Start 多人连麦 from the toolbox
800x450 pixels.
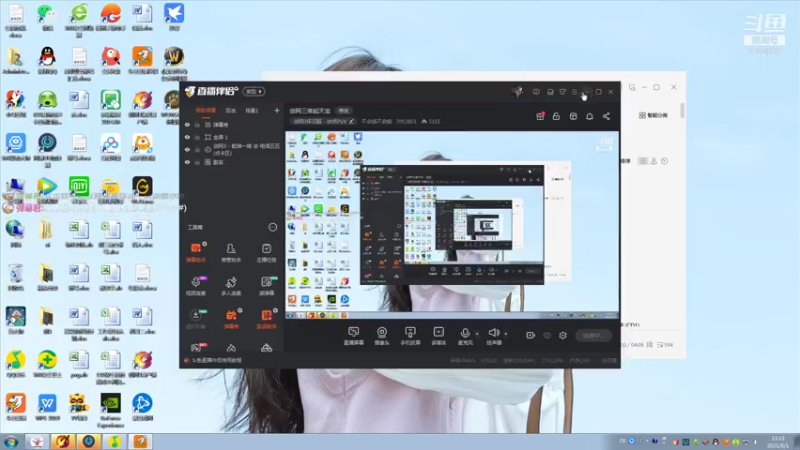[231, 286]
